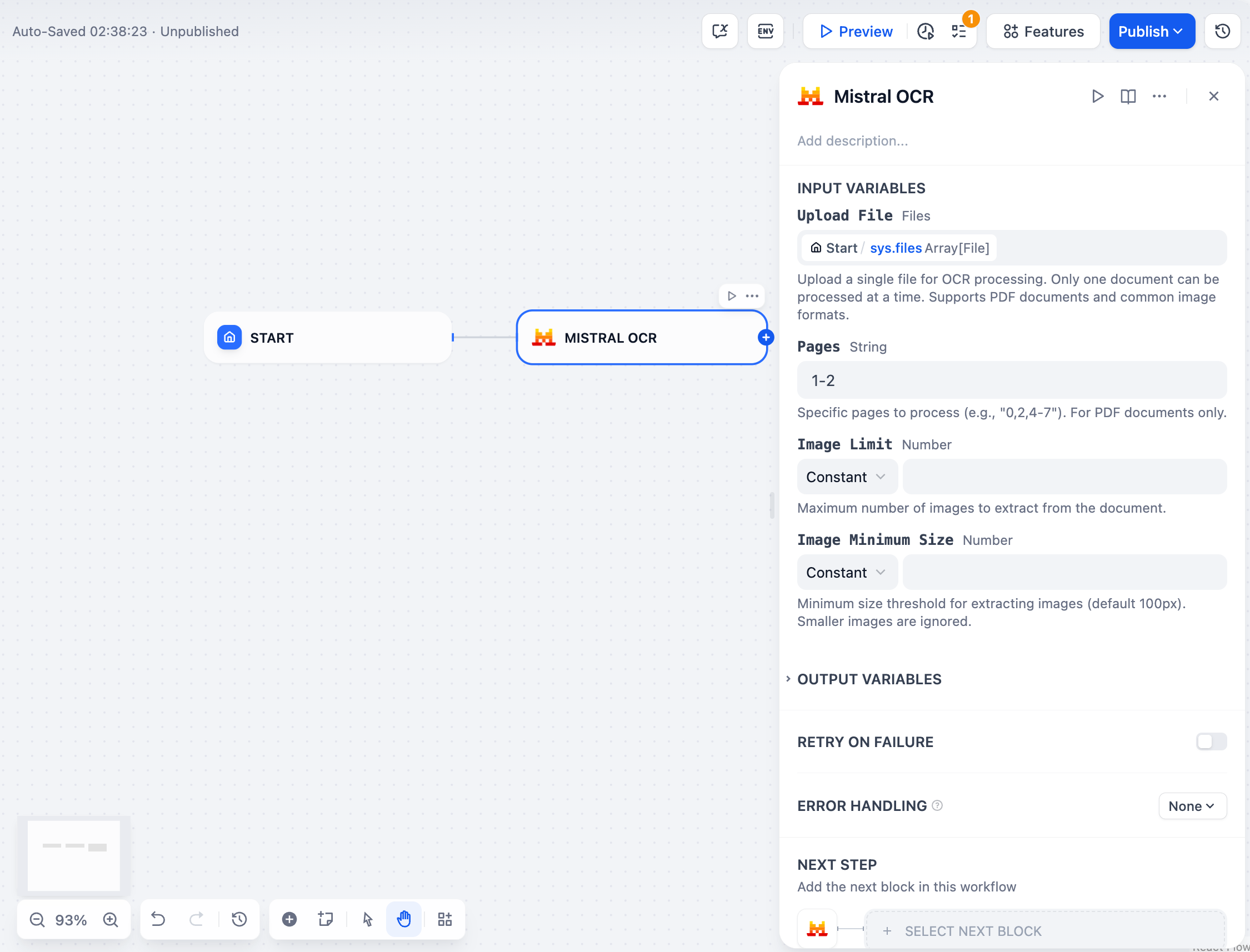Click the Features button
The width and height of the screenshot is (1250, 952).
click(x=1043, y=31)
